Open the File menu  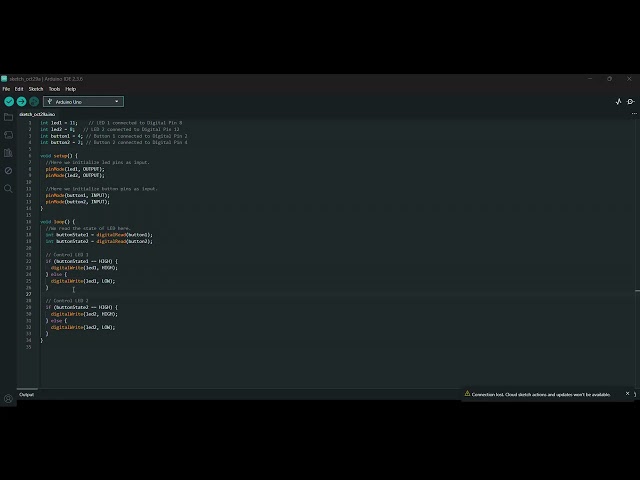pos(6,89)
